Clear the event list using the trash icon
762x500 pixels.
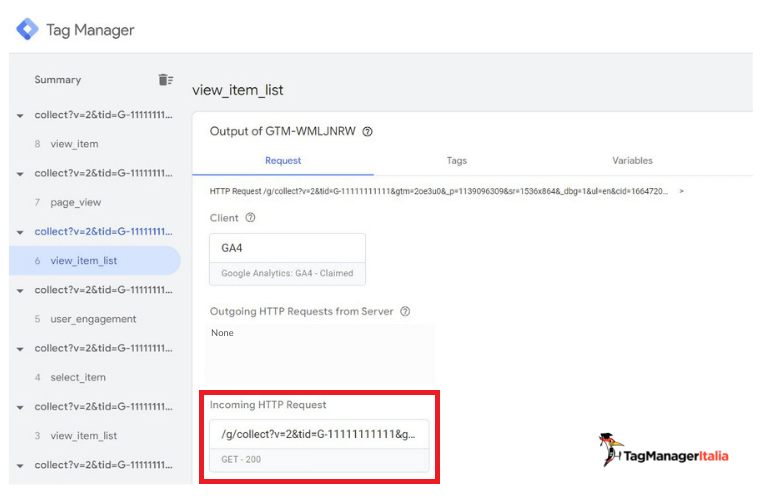click(166, 80)
